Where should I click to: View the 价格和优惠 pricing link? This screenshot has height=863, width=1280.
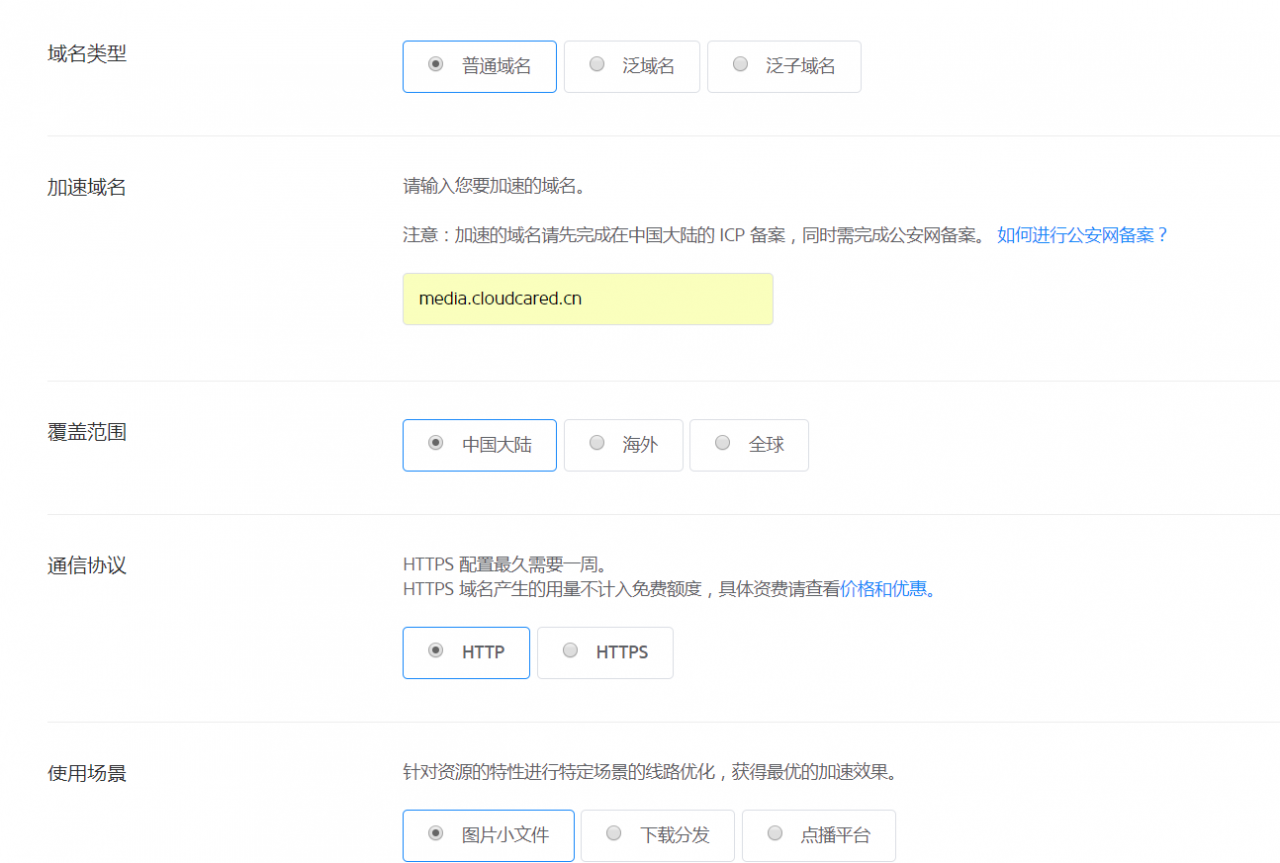click(884, 589)
